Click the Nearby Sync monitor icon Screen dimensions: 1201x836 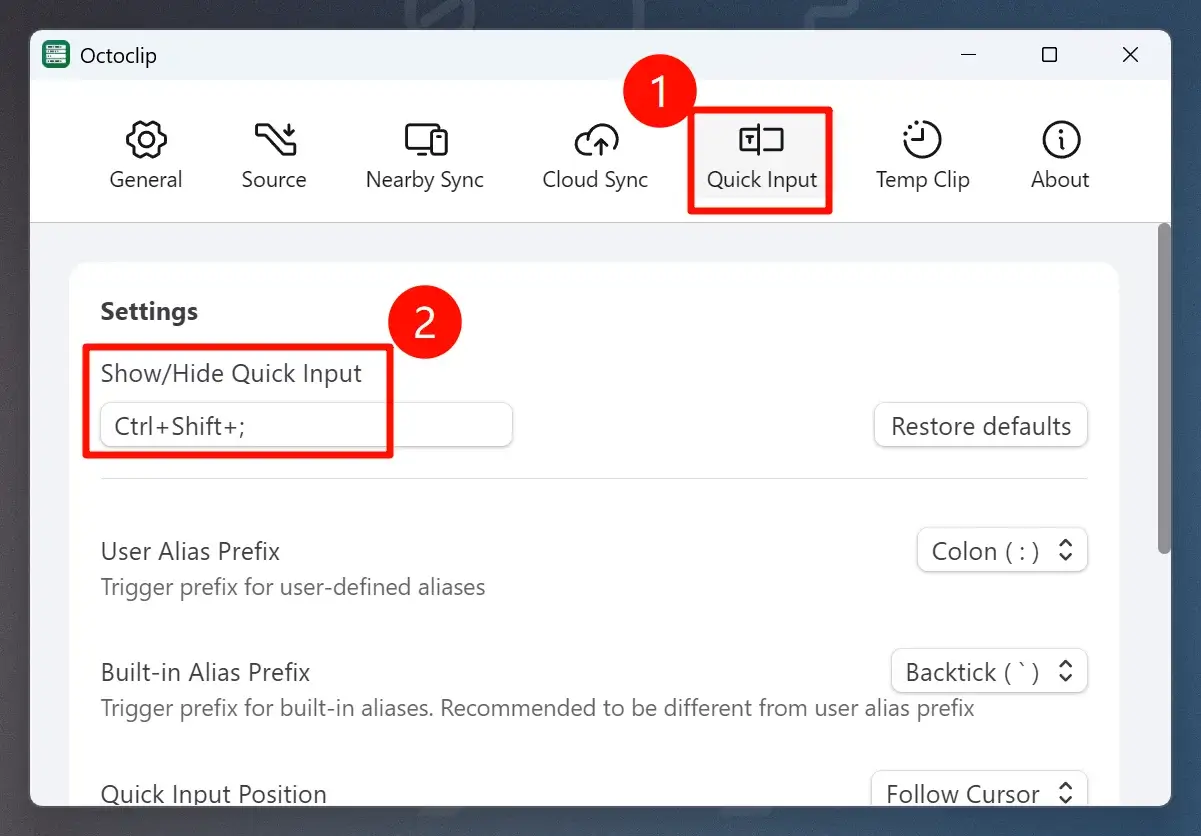[x=424, y=140]
